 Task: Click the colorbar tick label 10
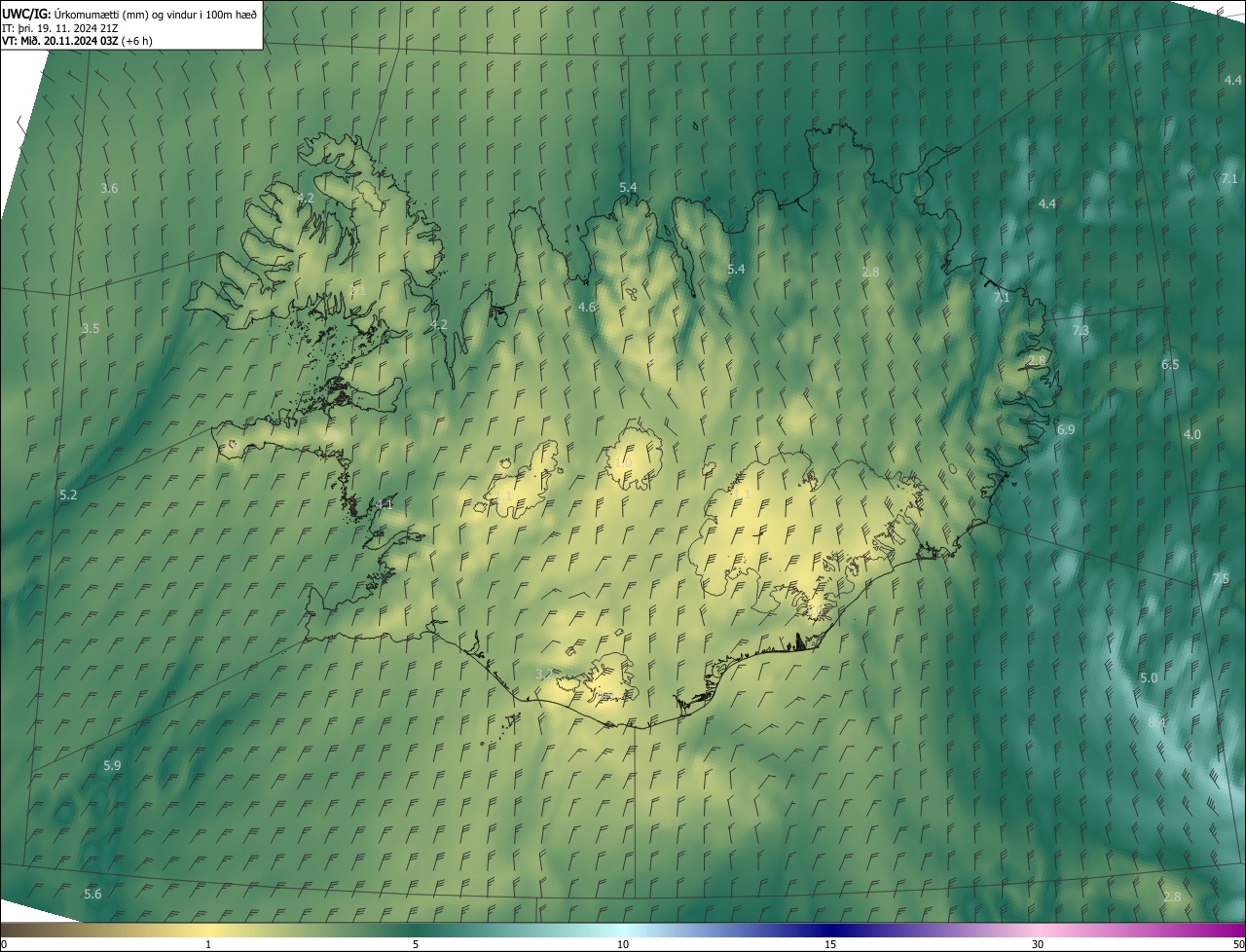623,945
